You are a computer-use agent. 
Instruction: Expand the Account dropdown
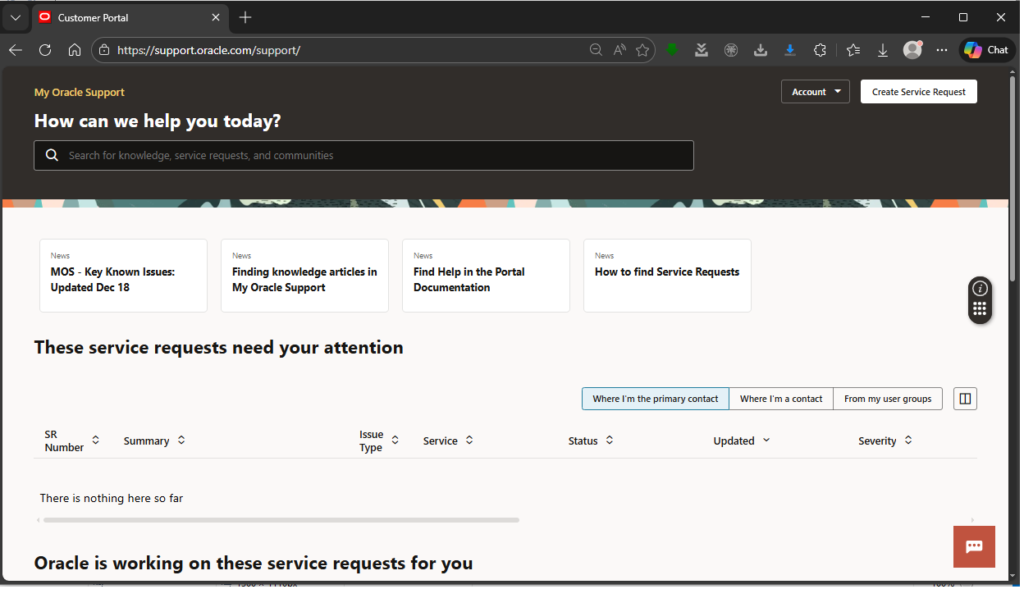(814, 92)
